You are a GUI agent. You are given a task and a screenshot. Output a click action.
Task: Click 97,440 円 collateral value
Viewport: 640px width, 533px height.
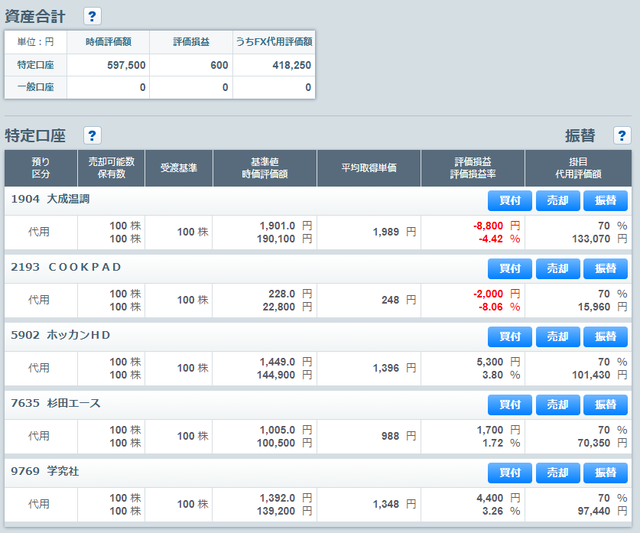coord(602,512)
